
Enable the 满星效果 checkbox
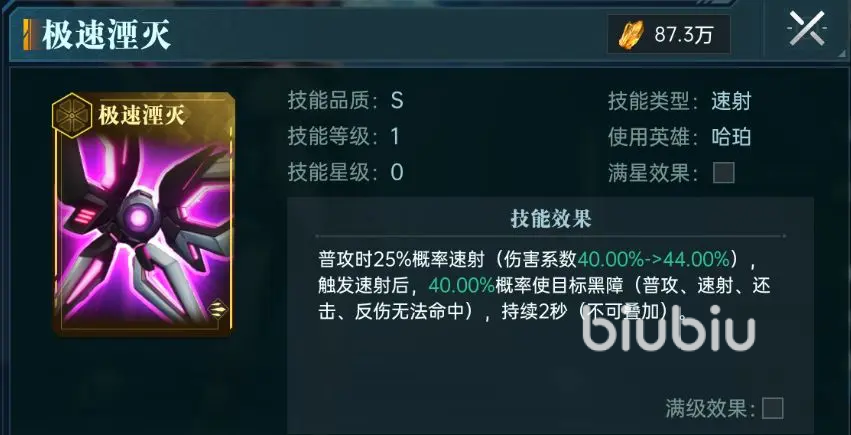[723, 173]
